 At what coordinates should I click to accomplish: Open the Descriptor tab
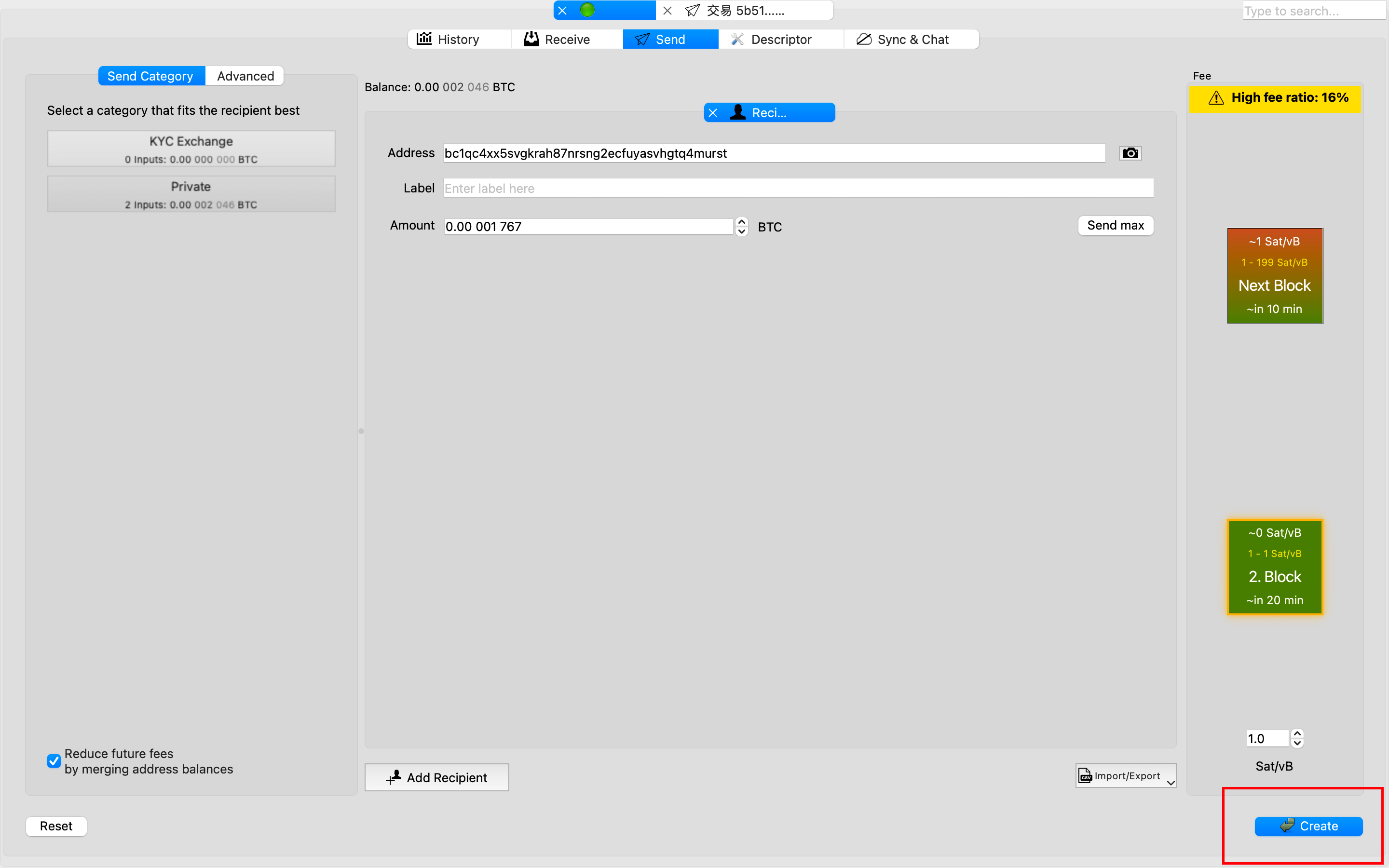(771, 39)
